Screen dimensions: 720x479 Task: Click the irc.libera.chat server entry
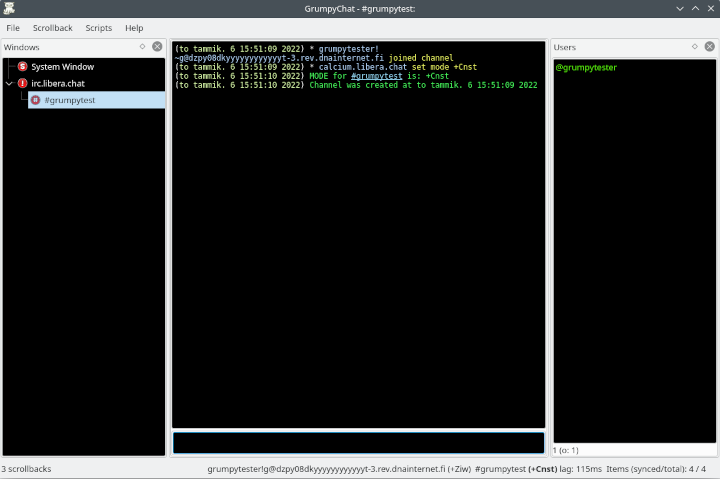point(58,84)
